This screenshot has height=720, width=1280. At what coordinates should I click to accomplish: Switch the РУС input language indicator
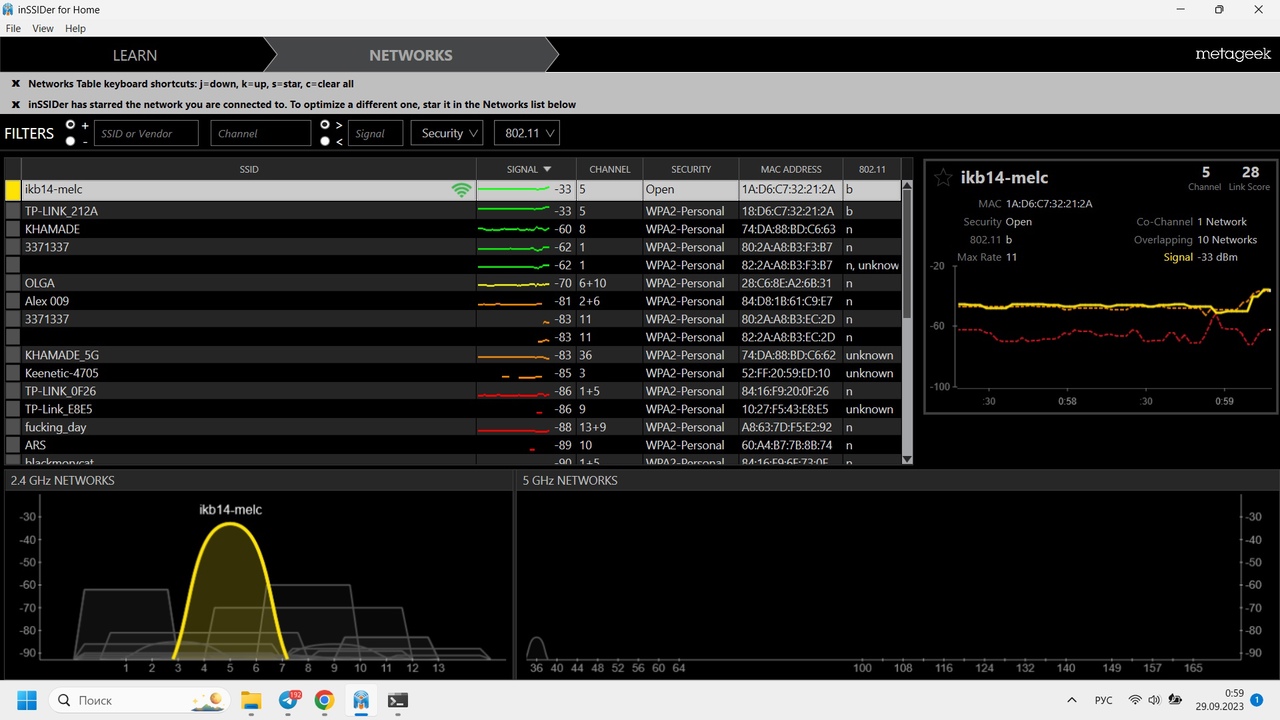tap(1104, 700)
